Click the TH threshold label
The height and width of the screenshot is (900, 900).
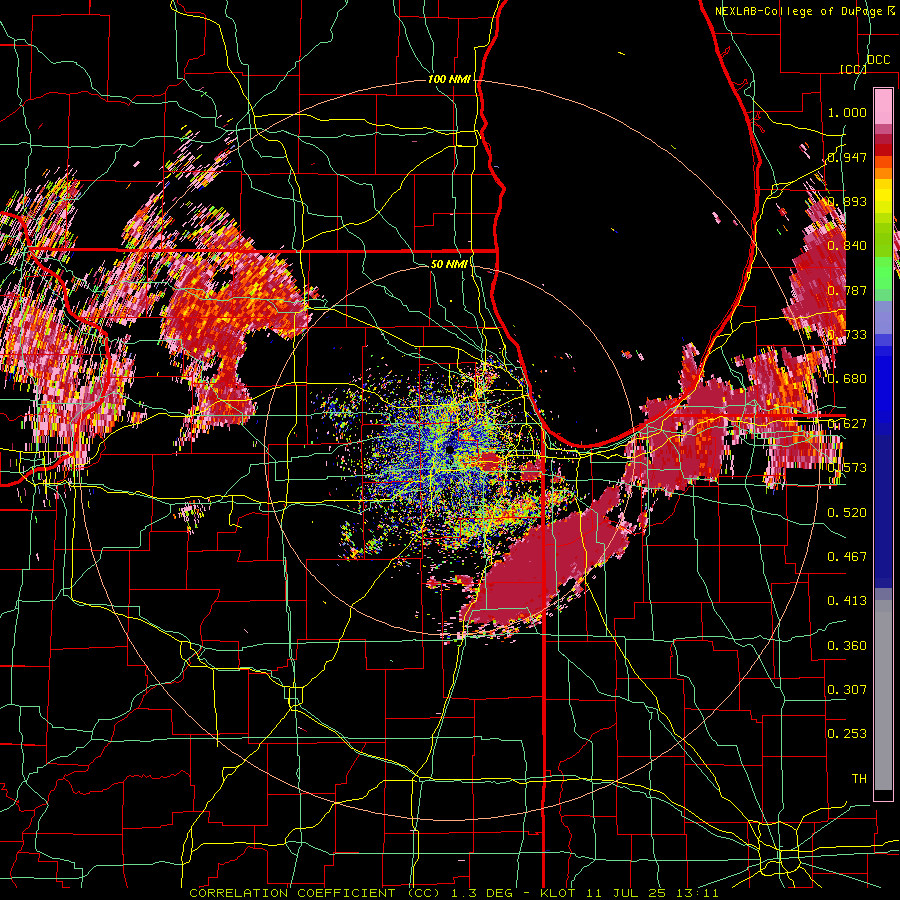859,778
